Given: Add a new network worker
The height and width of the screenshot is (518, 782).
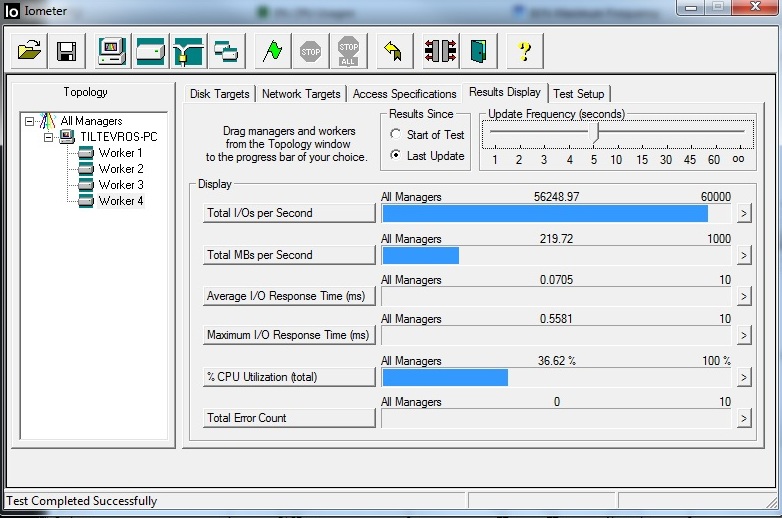Looking at the screenshot, I should click(189, 51).
